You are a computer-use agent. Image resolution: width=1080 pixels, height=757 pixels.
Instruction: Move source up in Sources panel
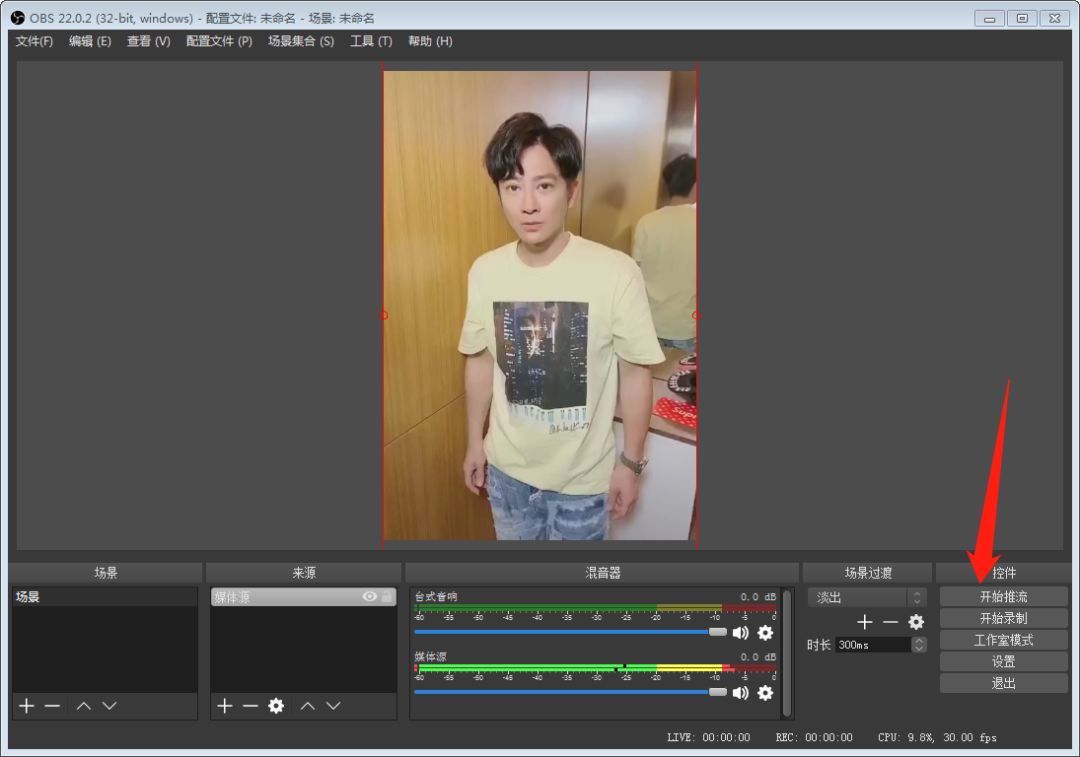[x=308, y=706]
